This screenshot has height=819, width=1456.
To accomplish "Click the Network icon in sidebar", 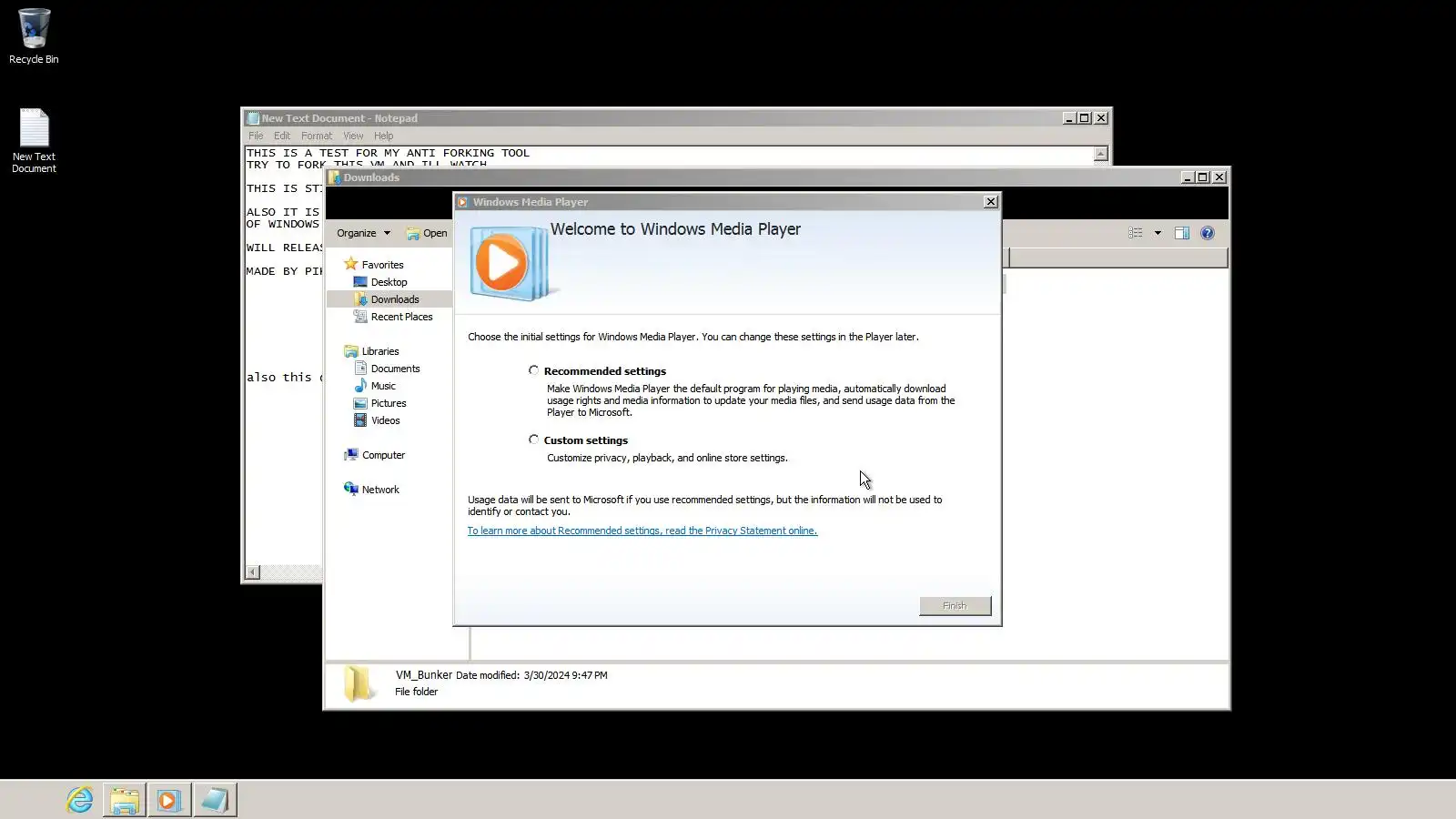I will click(350, 489).
